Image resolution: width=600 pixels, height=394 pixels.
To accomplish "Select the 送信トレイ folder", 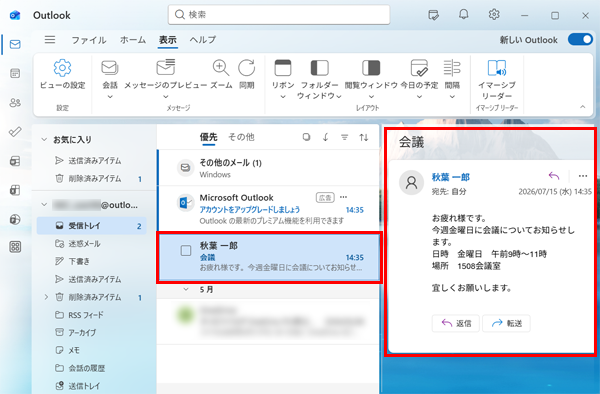I will (x=92, y=386).
